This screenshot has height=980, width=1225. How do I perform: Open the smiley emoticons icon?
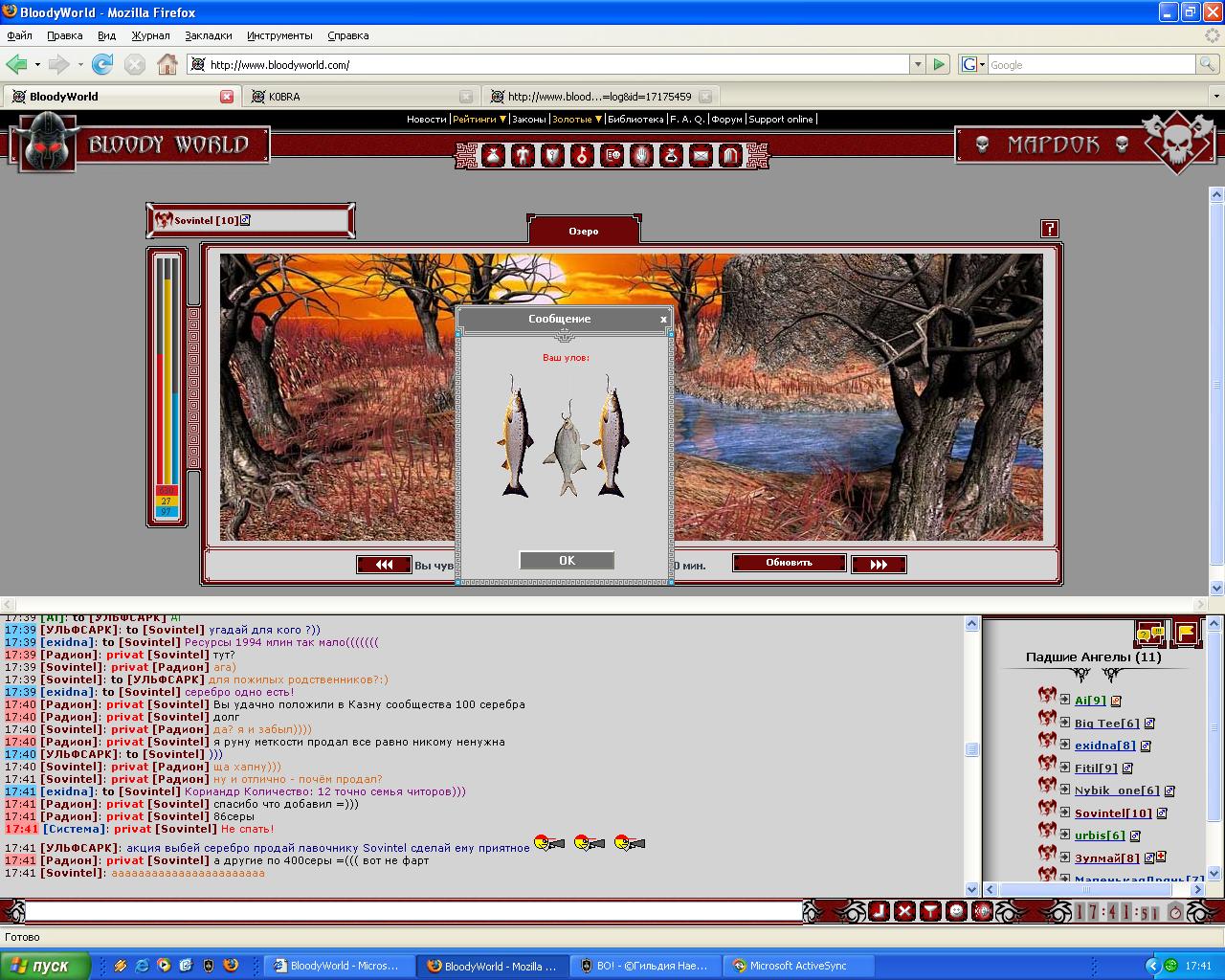pyautogui.click(x=956, y=911)
